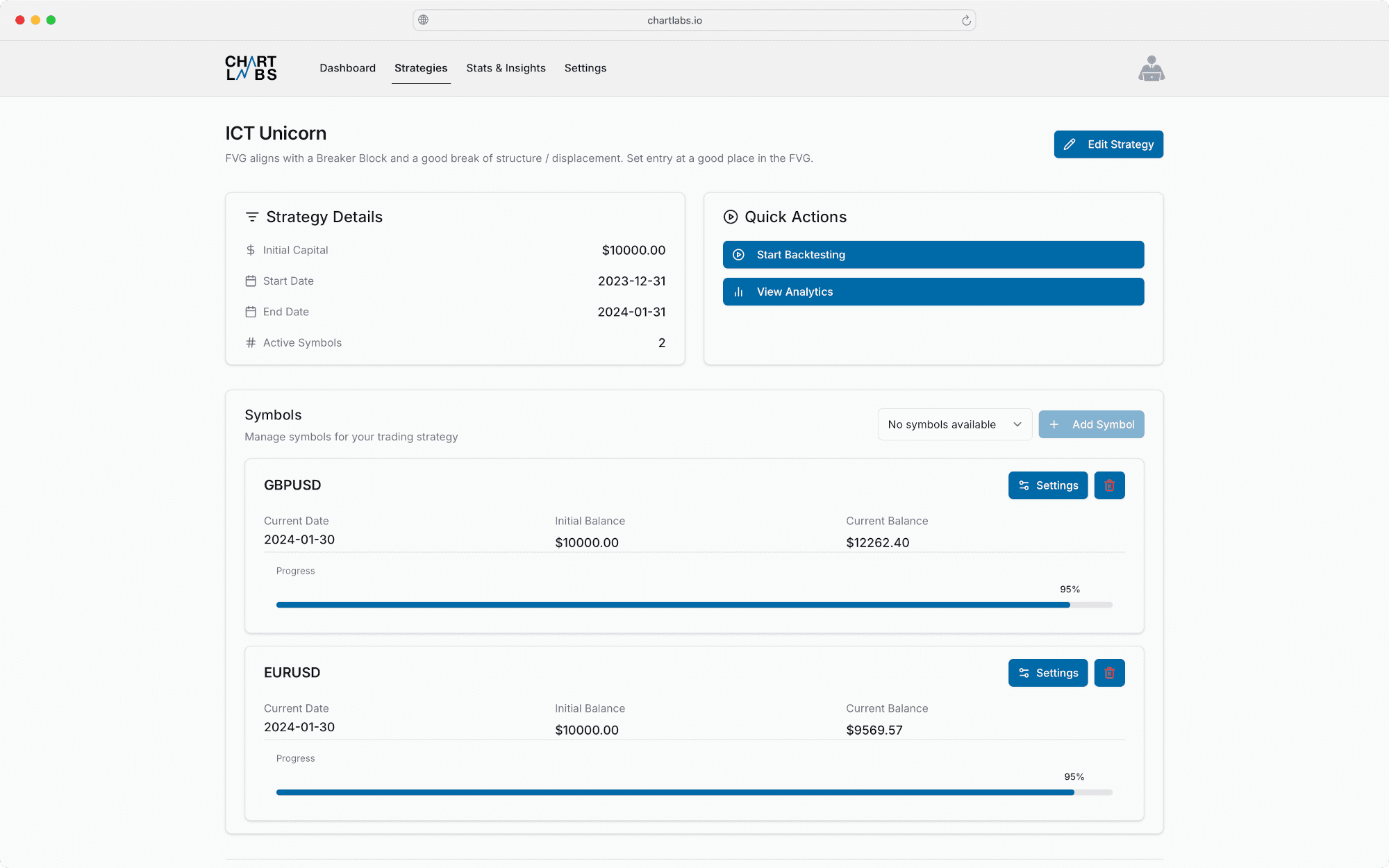Click the View Analytics button
1389x868 pixels.
pos(933,292)
